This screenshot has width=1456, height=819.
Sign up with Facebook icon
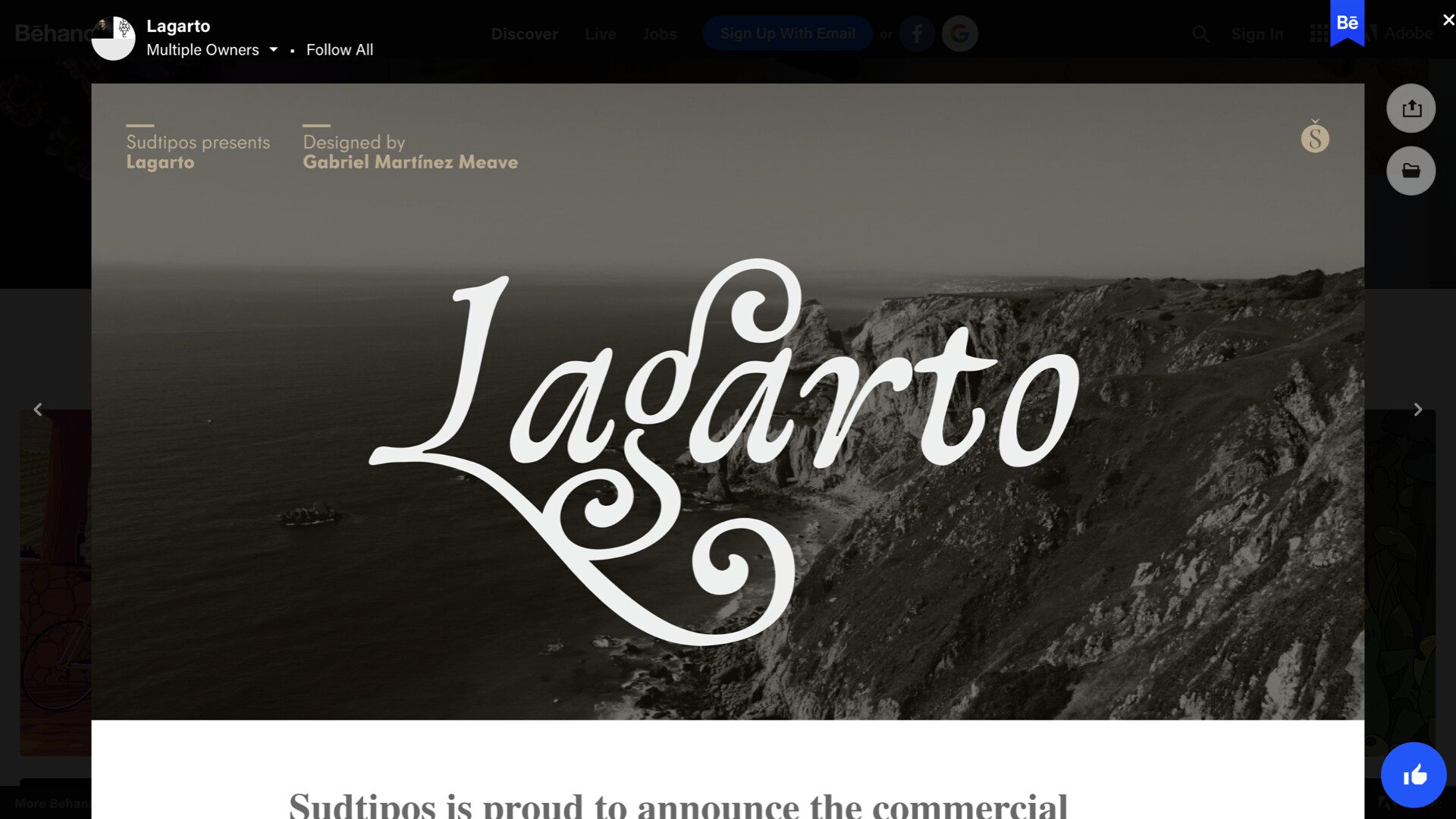(x=917, y=34)
